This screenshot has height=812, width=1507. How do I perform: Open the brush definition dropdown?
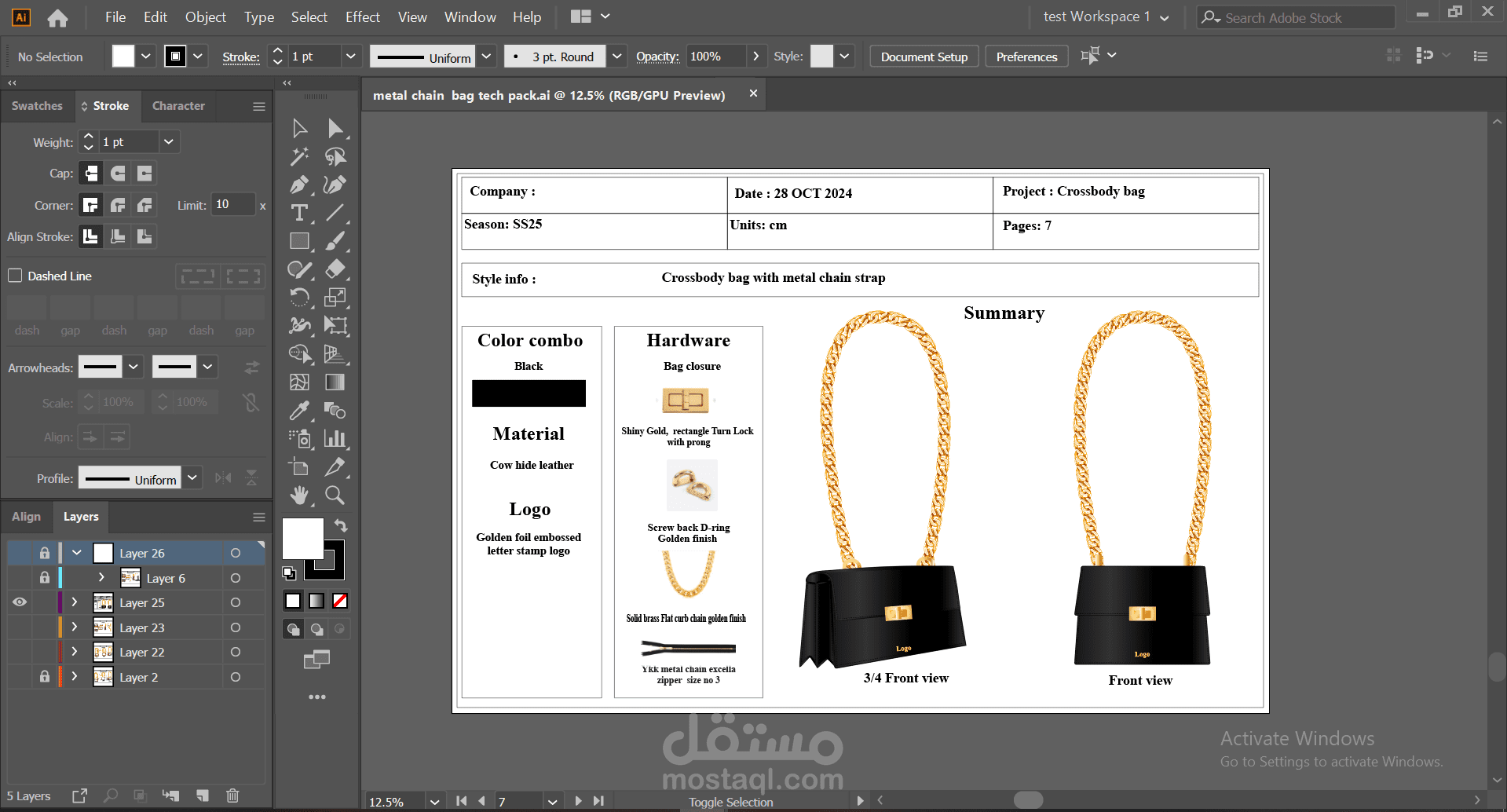617,57
